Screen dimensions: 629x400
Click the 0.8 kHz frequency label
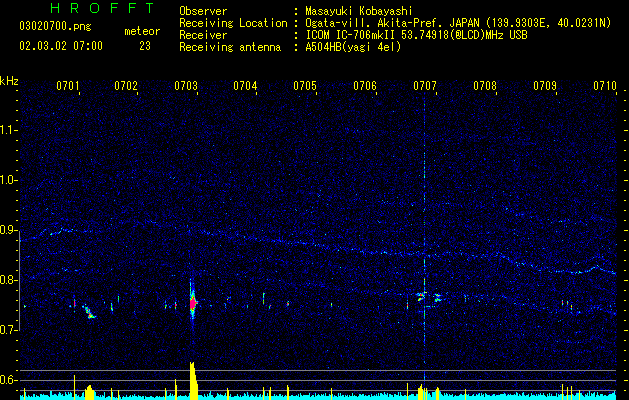(8, 280)
